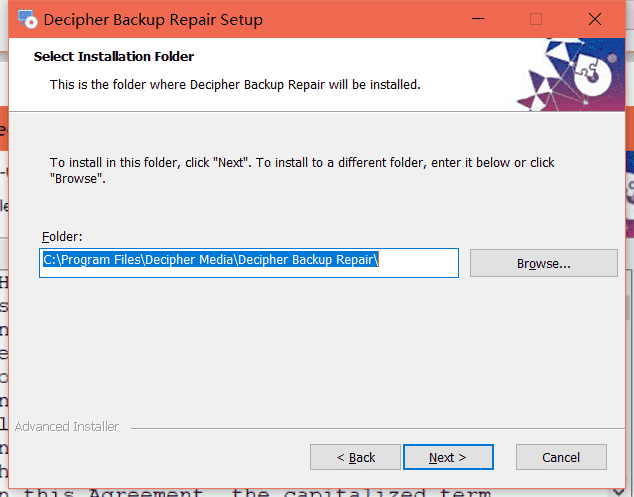Click the text 'This is the folder where Decipher Backup Repair will be installed.'

point(235,85)
